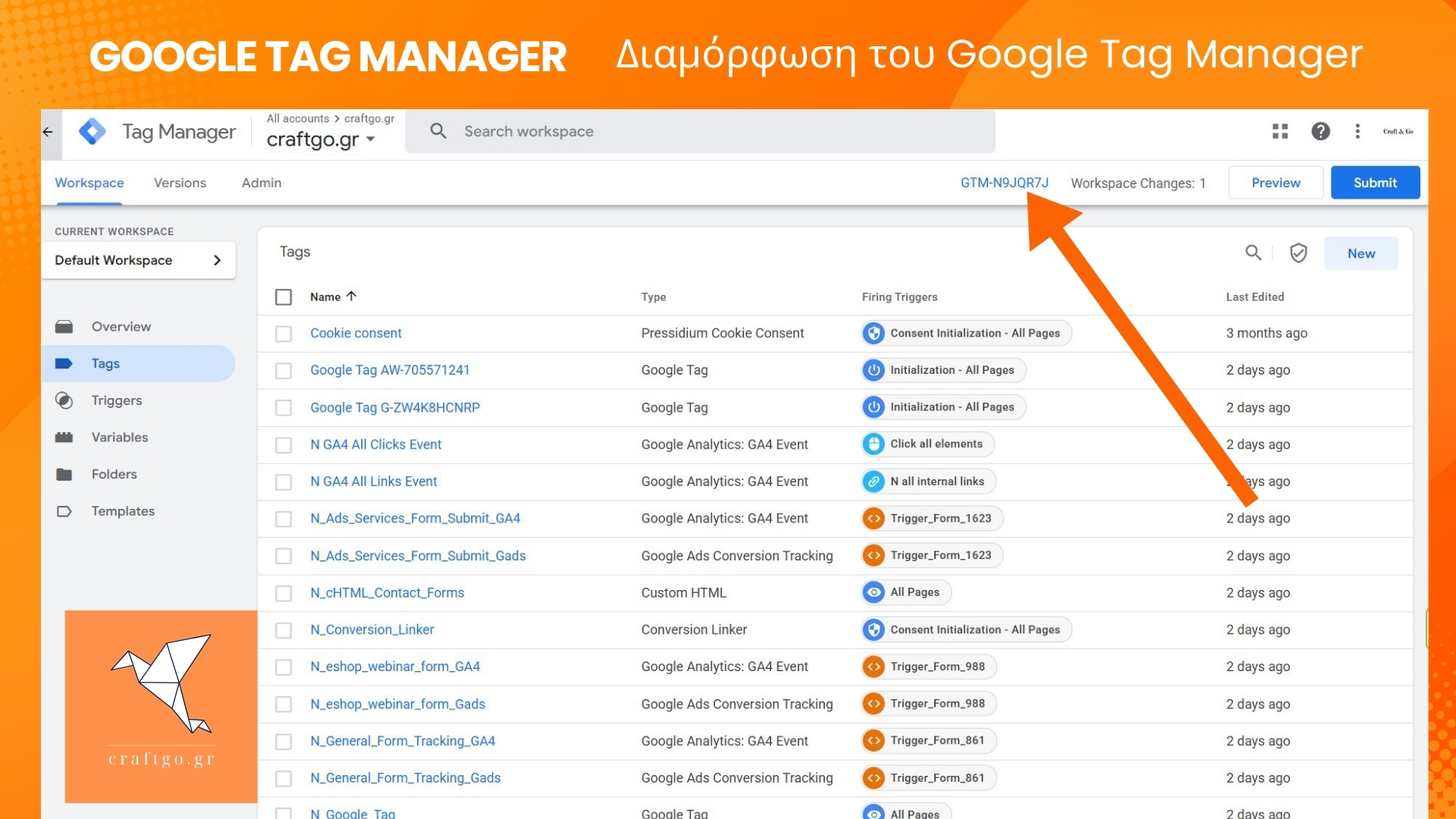This screenshot has width=1456, height=819.
Task: Check the Cookie consent tag checkbox
Action: tap(284, 334)
